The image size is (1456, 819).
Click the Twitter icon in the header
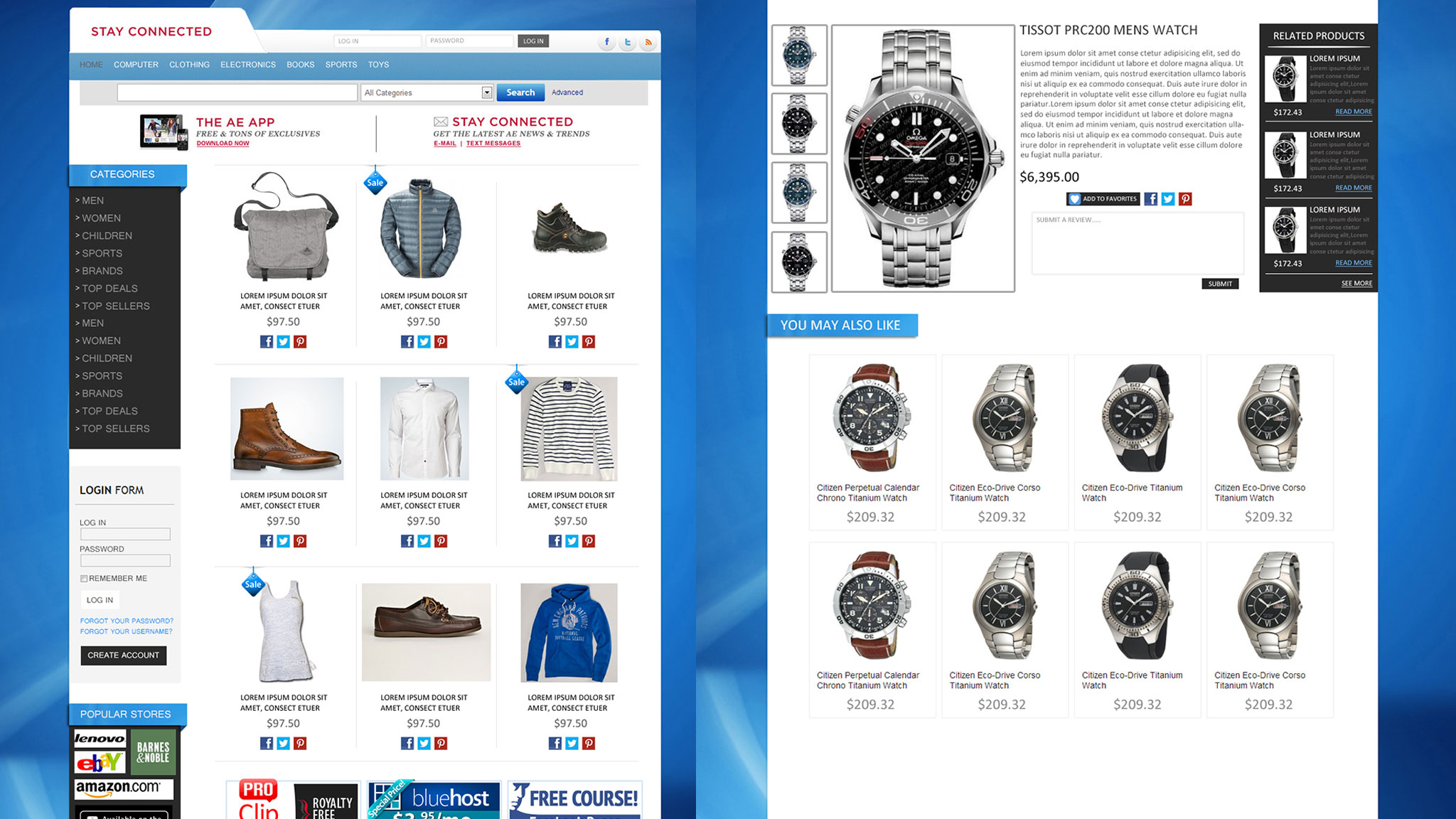coord(627,42)
